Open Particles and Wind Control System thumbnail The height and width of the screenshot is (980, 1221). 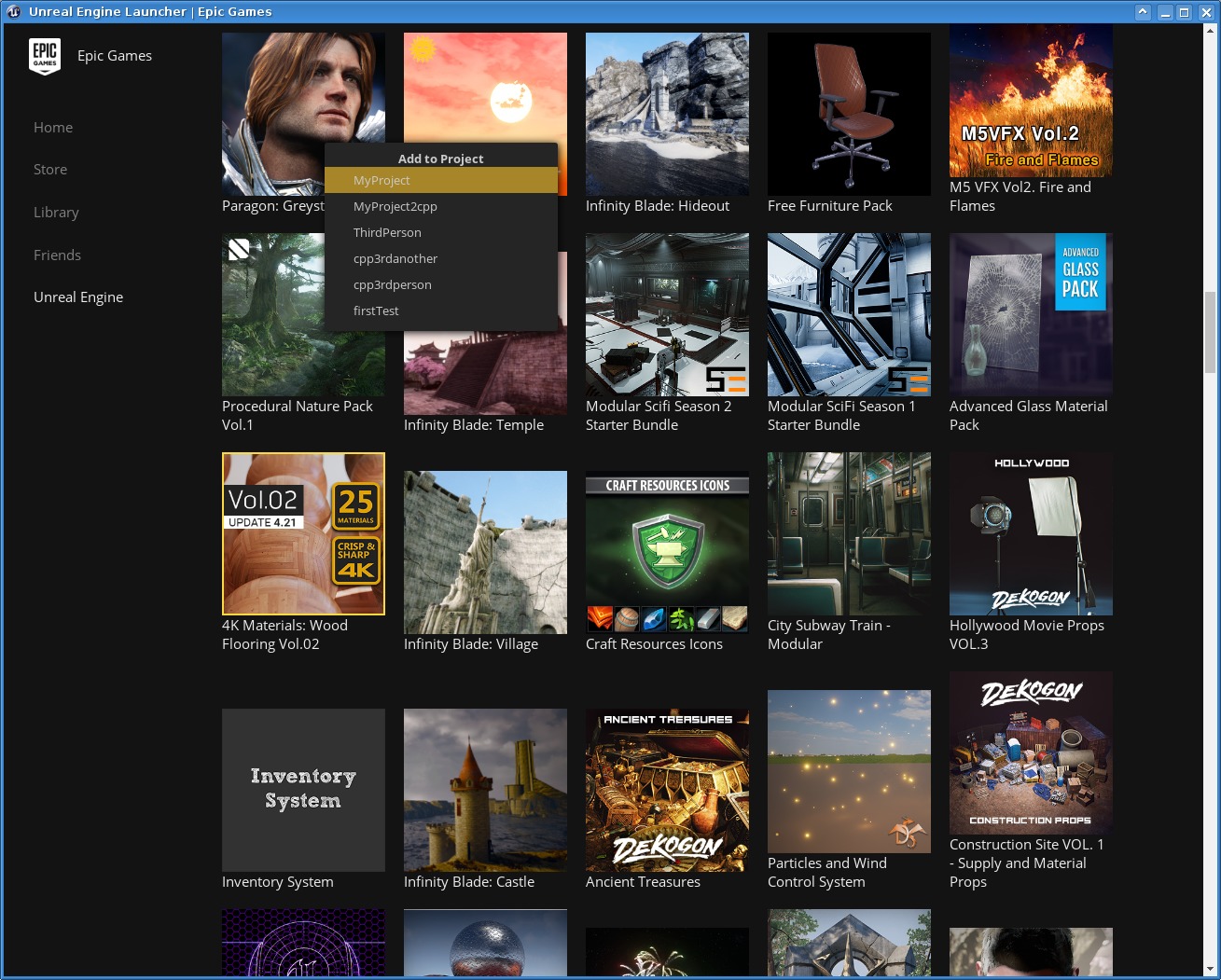(849, 771)
